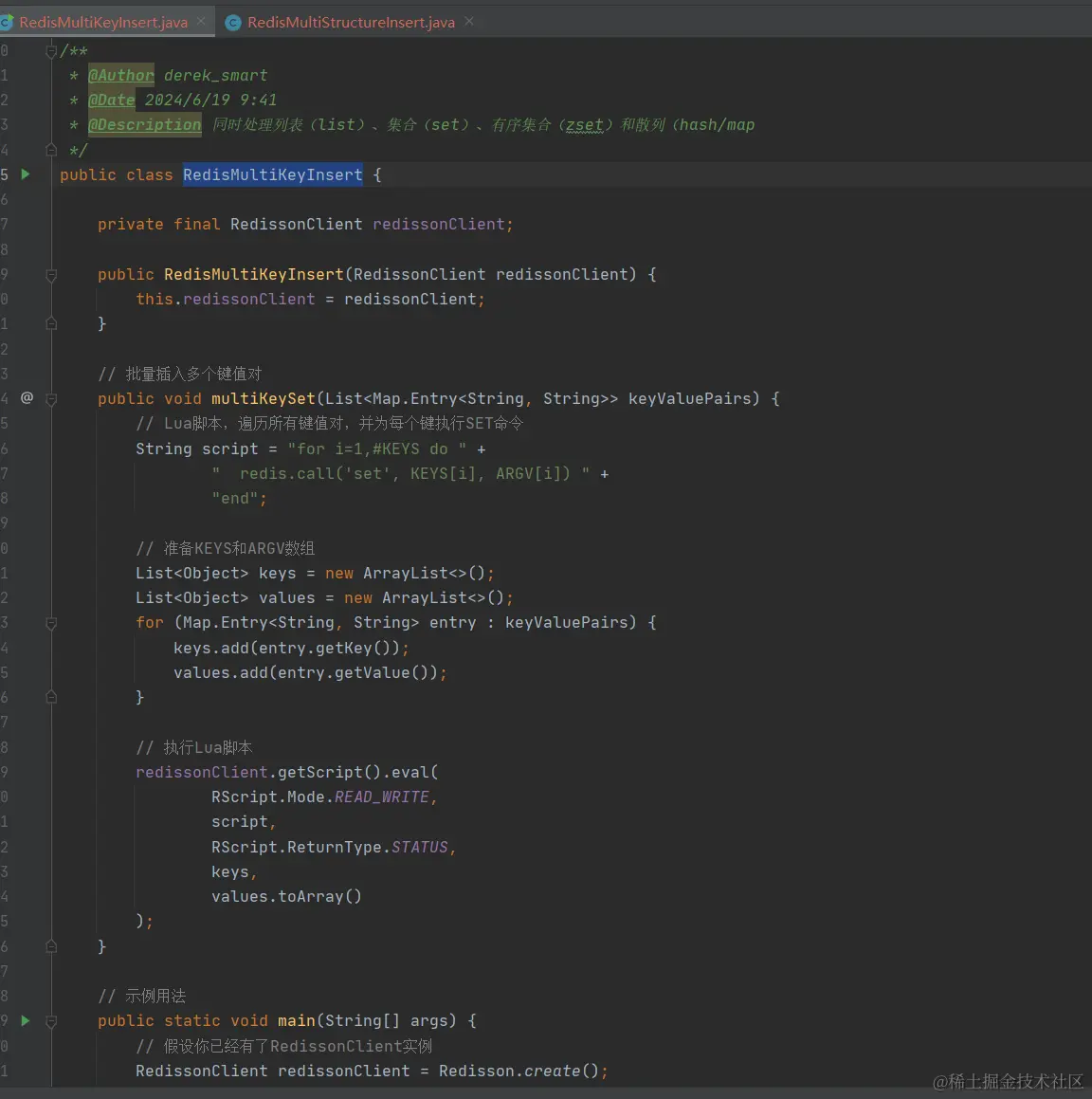The height and width of the screenshot is (1099, 1092).
Task: Click the highlighted RedisMultiKeyInsert class name
Action: [273, 174]
